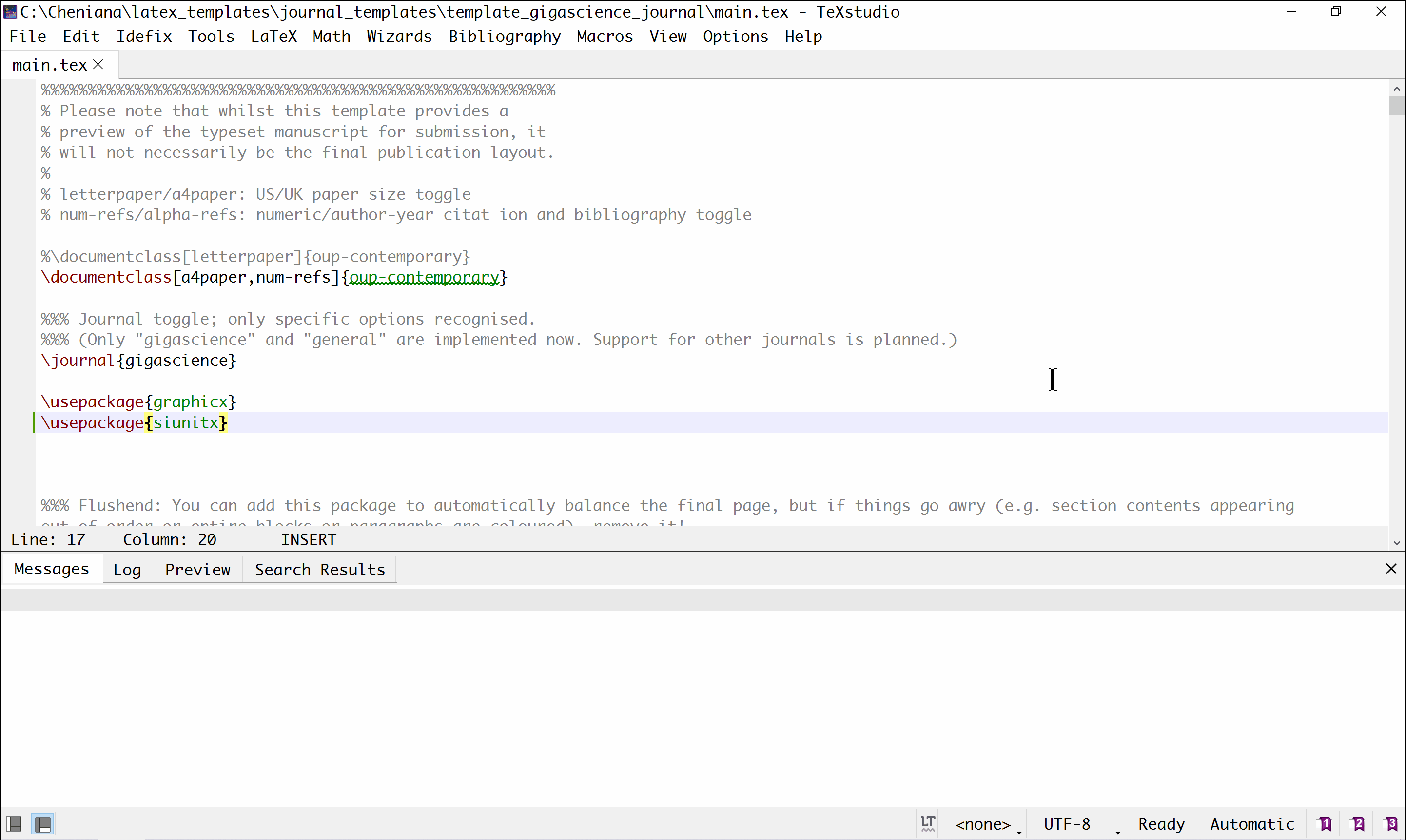Click the close Messages panel button

click(1391, 568)
